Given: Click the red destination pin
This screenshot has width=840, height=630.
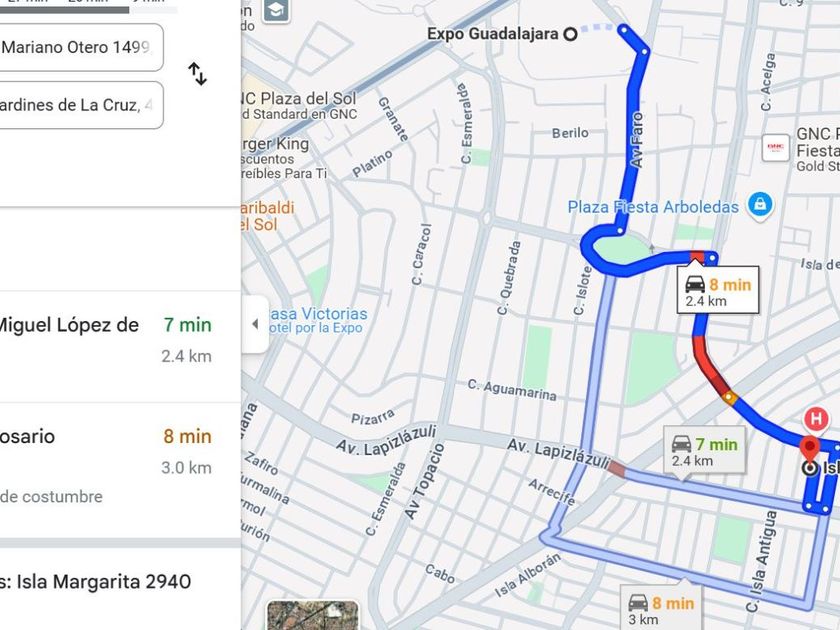Looking at the screenshot, I should click(x=809, y=449).
